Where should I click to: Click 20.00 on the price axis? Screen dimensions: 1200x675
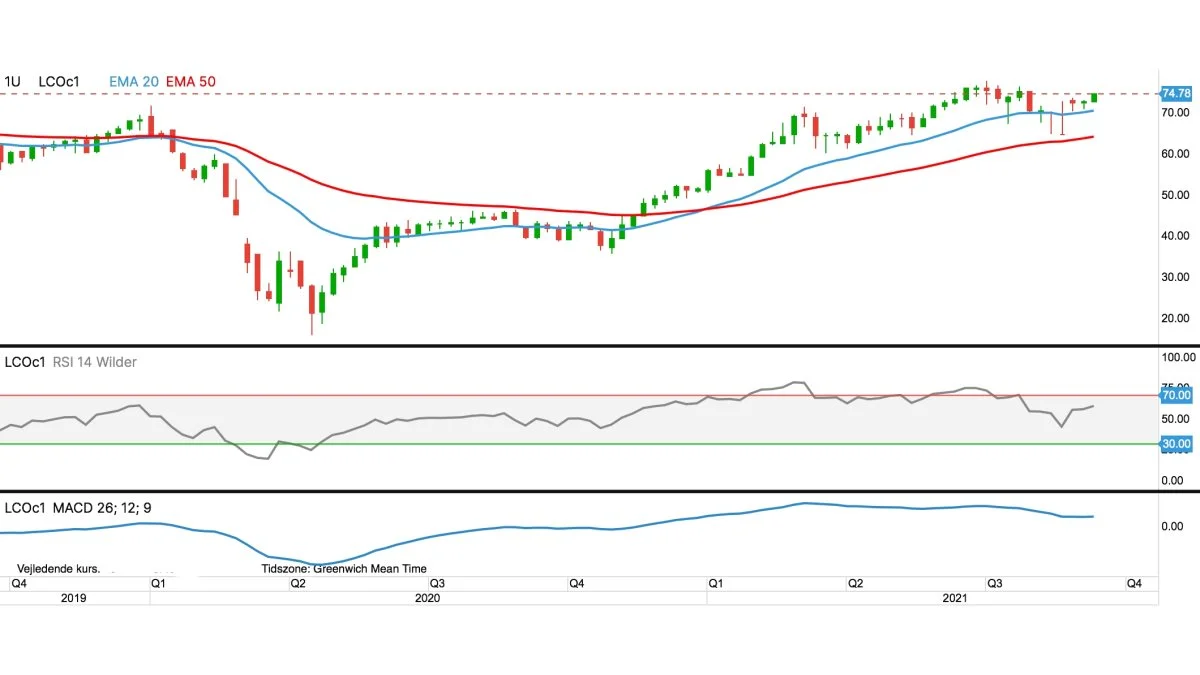(x=1176, y=318)
